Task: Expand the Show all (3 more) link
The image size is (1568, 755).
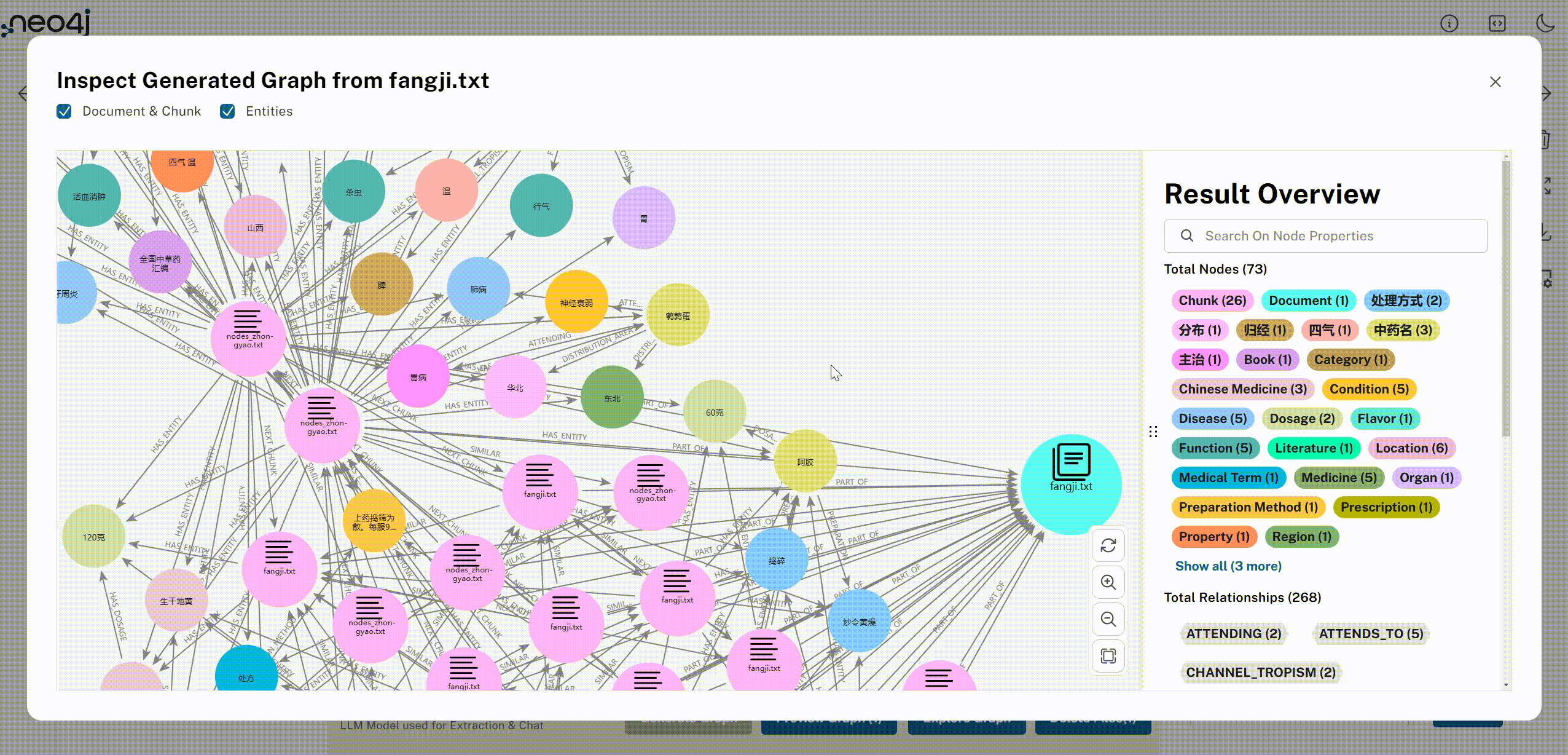Action: click(x=1228, y=566)
